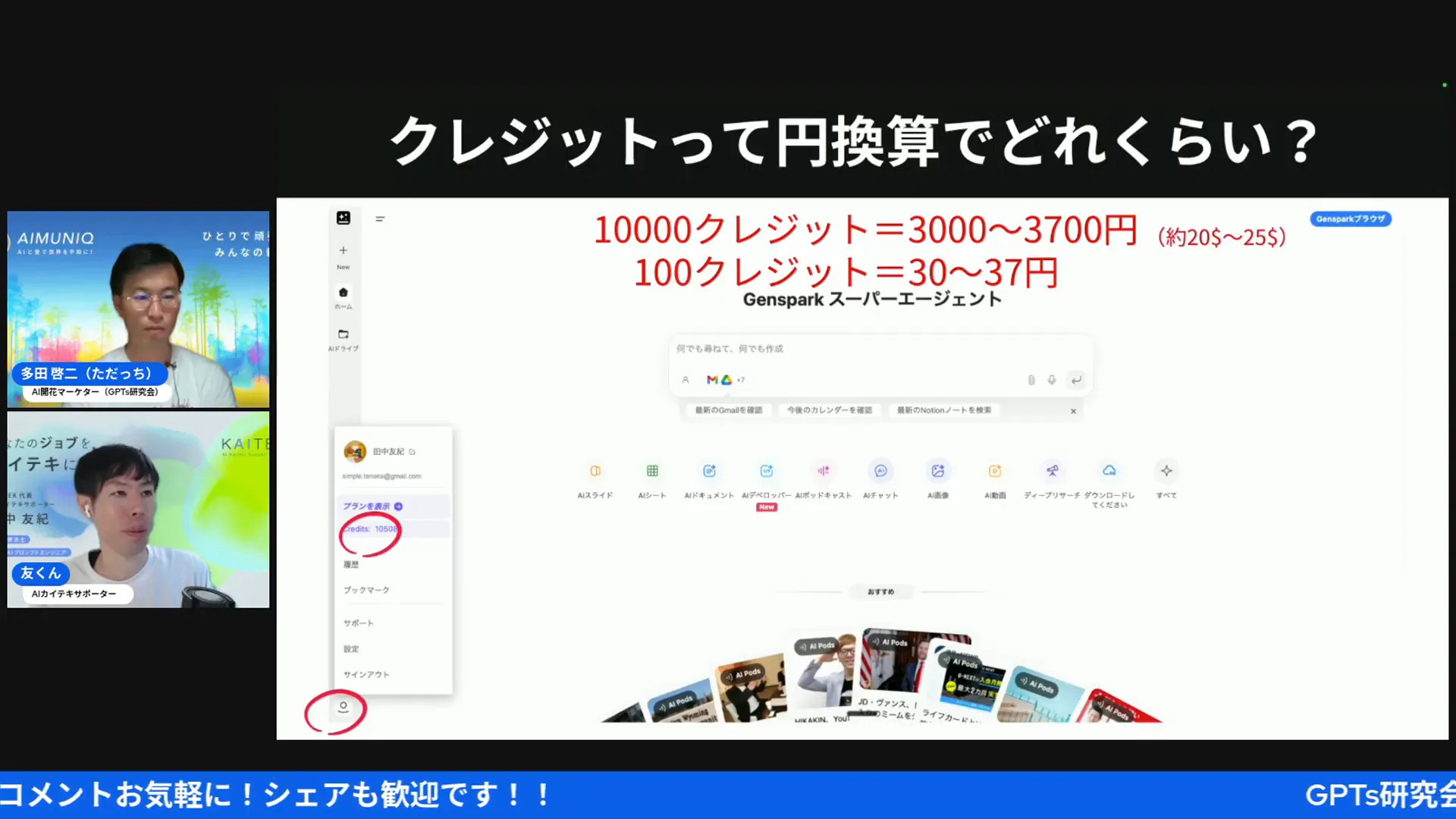The height and width of the screenshot is (819, 1456).
Task: Click the 田中友紀 profile avatar
Action: 355,451
